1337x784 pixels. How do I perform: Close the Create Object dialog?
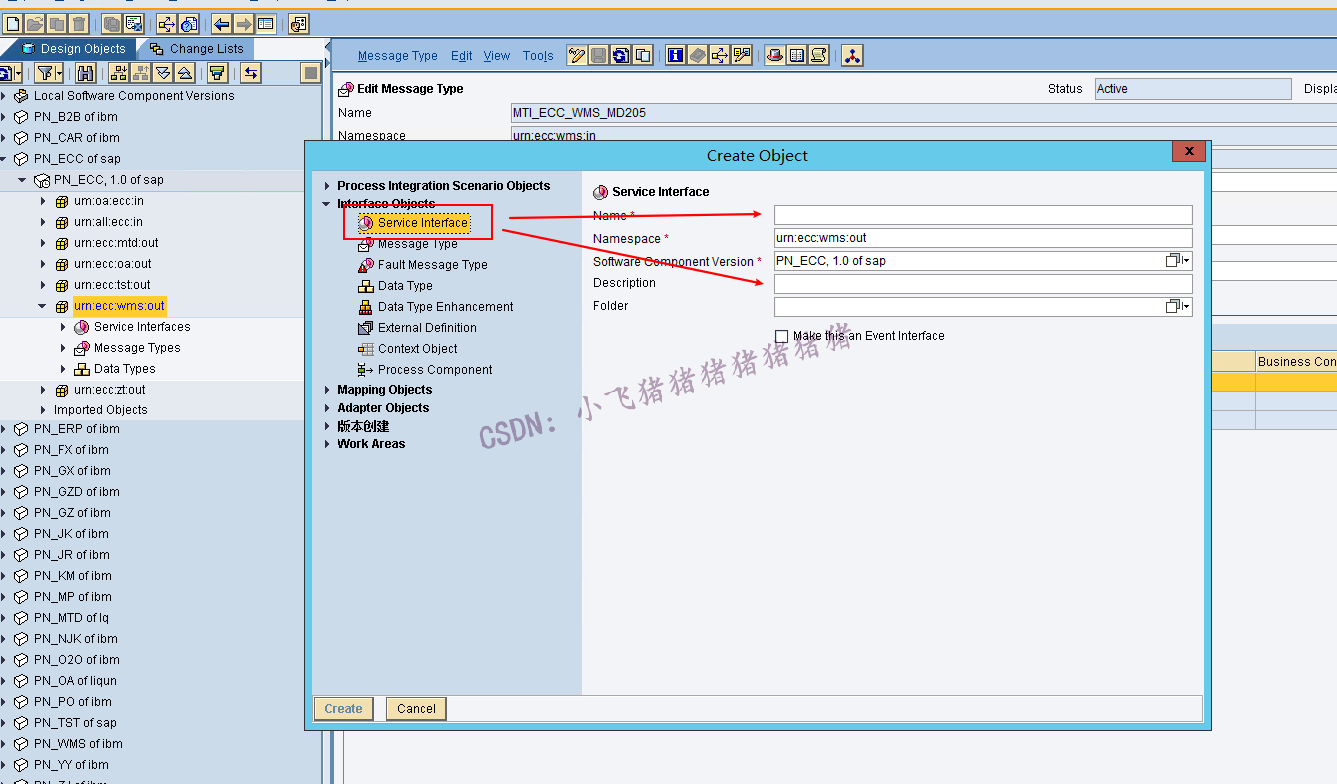(1189, 152)
